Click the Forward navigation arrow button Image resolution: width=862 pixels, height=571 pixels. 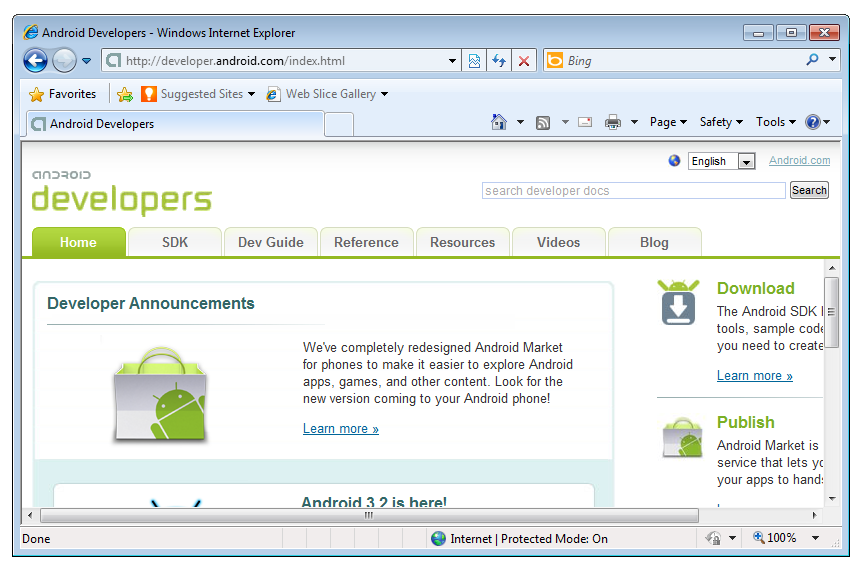[64, 60]
